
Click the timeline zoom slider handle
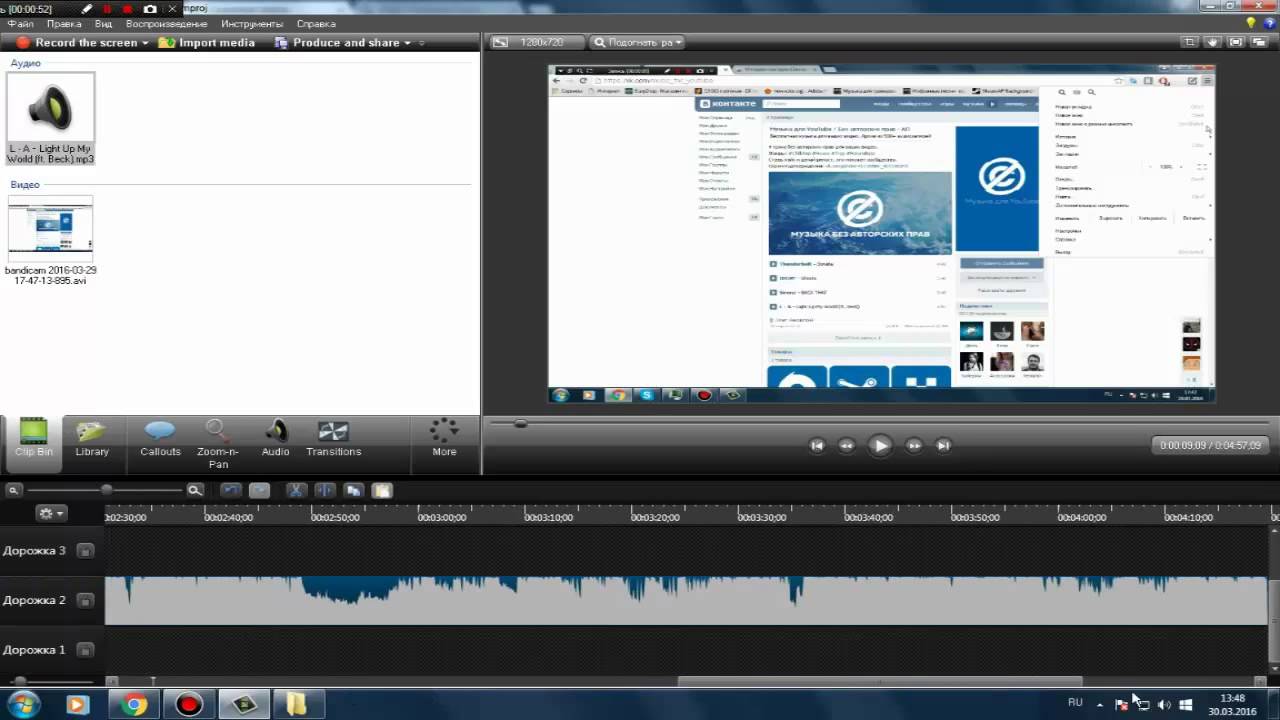(106, 490)
